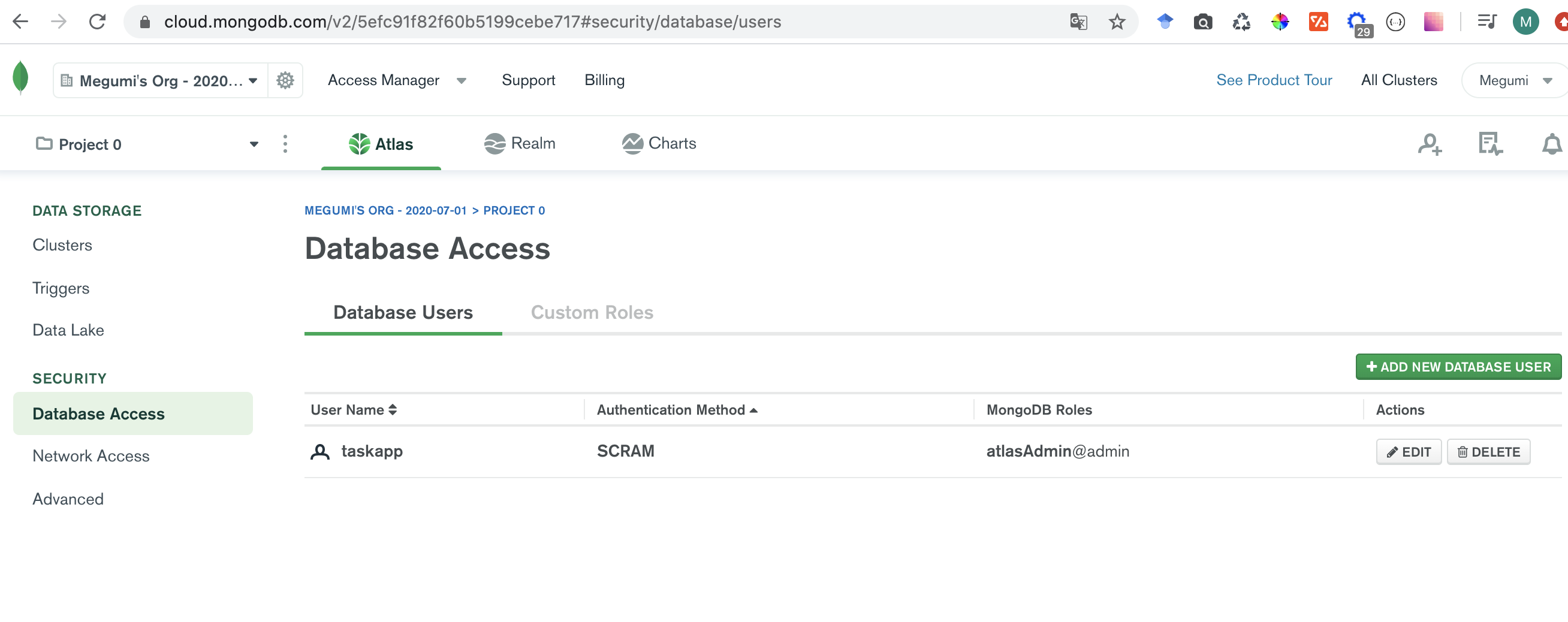This screenshot has width=1568, height=622.
Task: Sort by Authentication Method column
Action: (x=677, y=410)
